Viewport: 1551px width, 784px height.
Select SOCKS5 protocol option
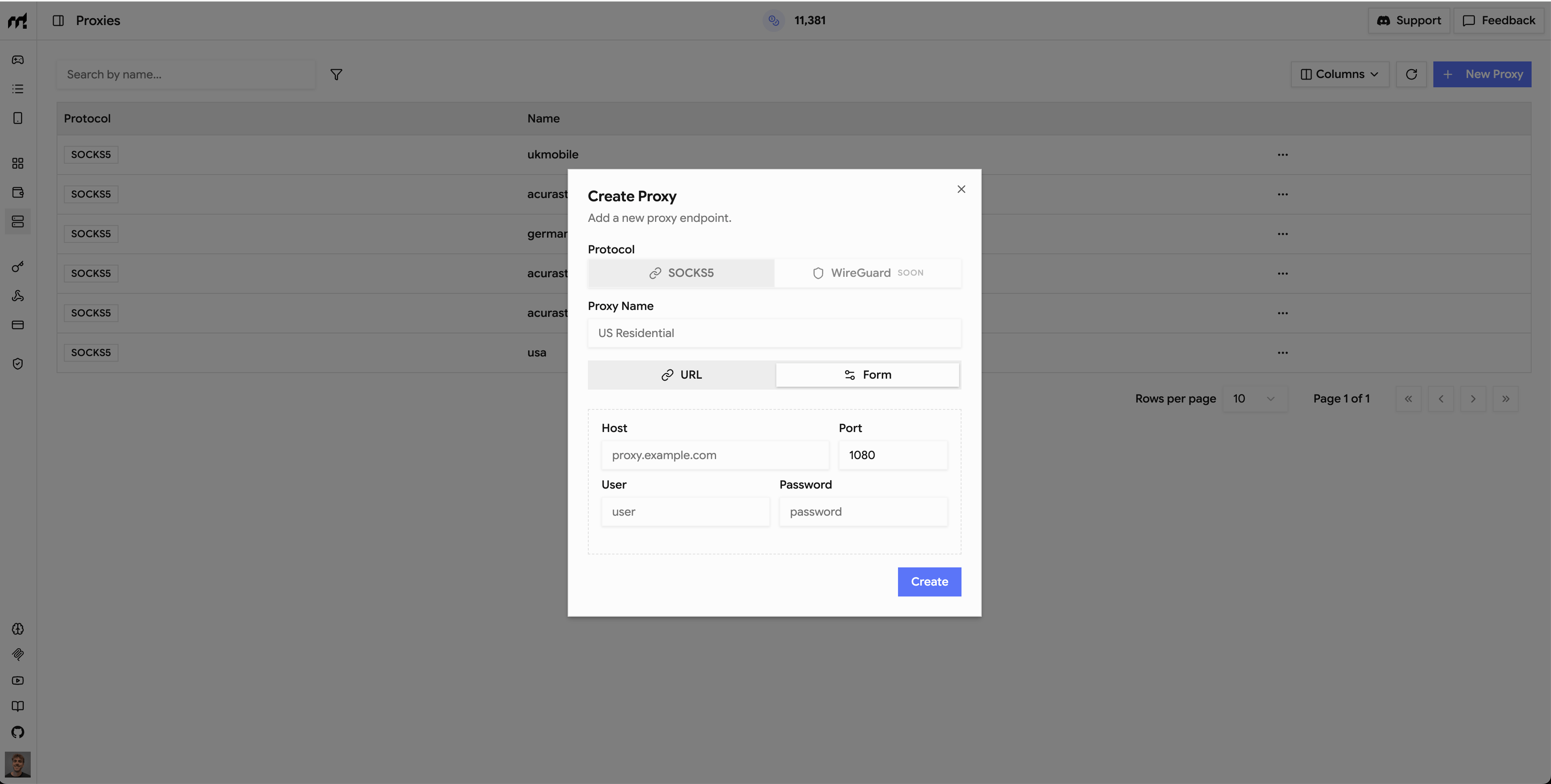click(x=681, y=273)
